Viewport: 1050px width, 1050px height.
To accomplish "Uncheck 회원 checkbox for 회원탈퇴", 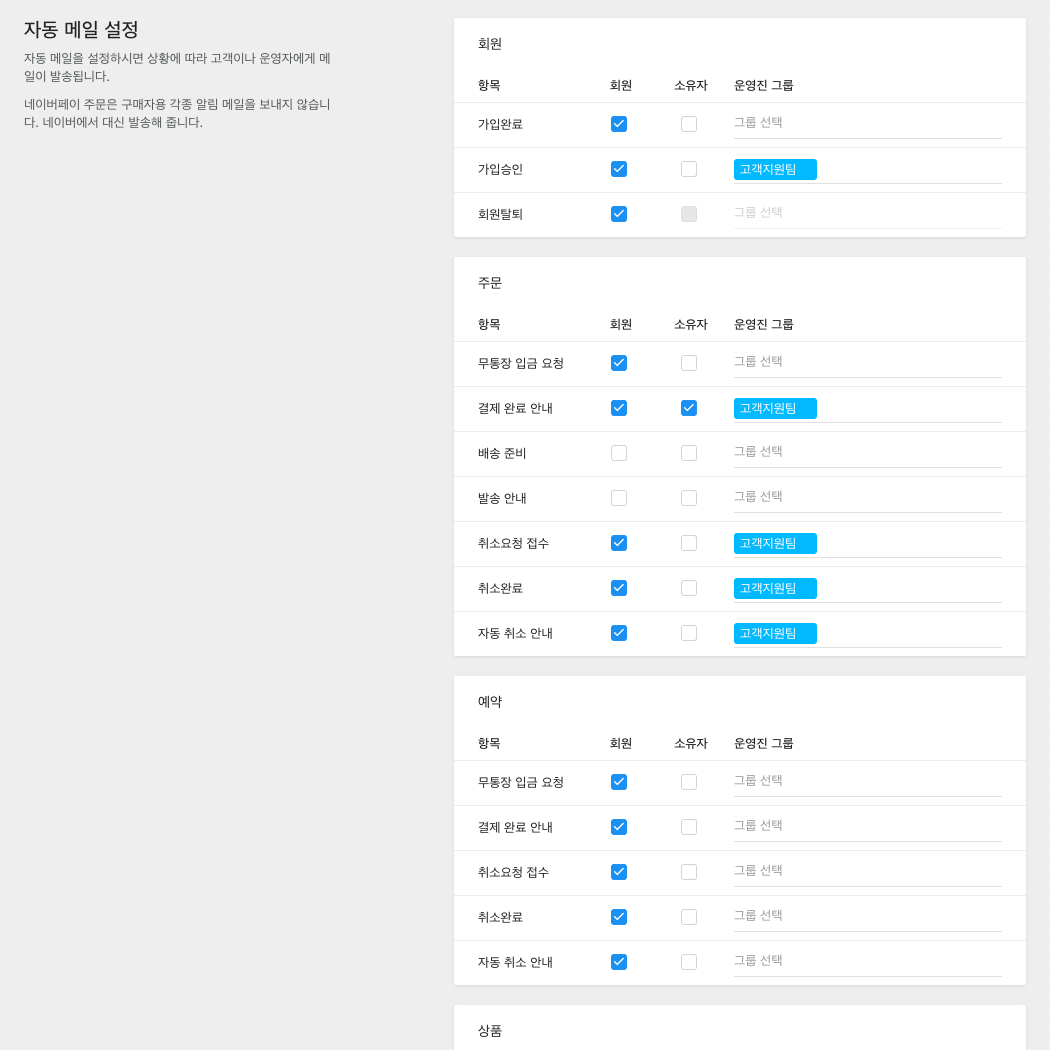I will point(619,213).
